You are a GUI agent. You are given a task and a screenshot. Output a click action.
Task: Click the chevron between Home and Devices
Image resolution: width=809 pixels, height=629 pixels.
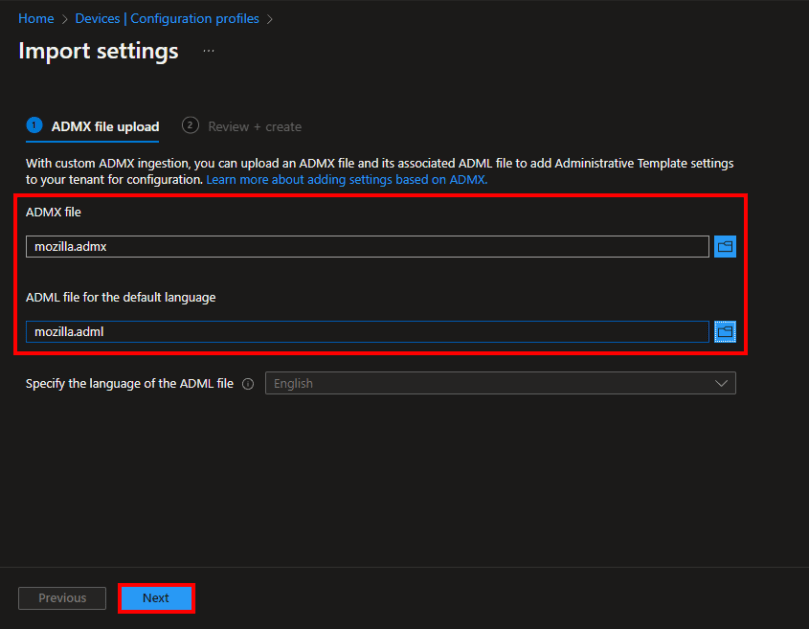64,18
